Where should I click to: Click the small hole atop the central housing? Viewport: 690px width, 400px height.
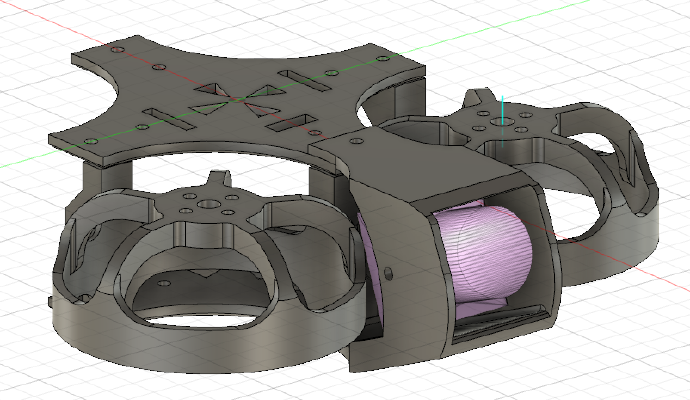coord(356,141)
